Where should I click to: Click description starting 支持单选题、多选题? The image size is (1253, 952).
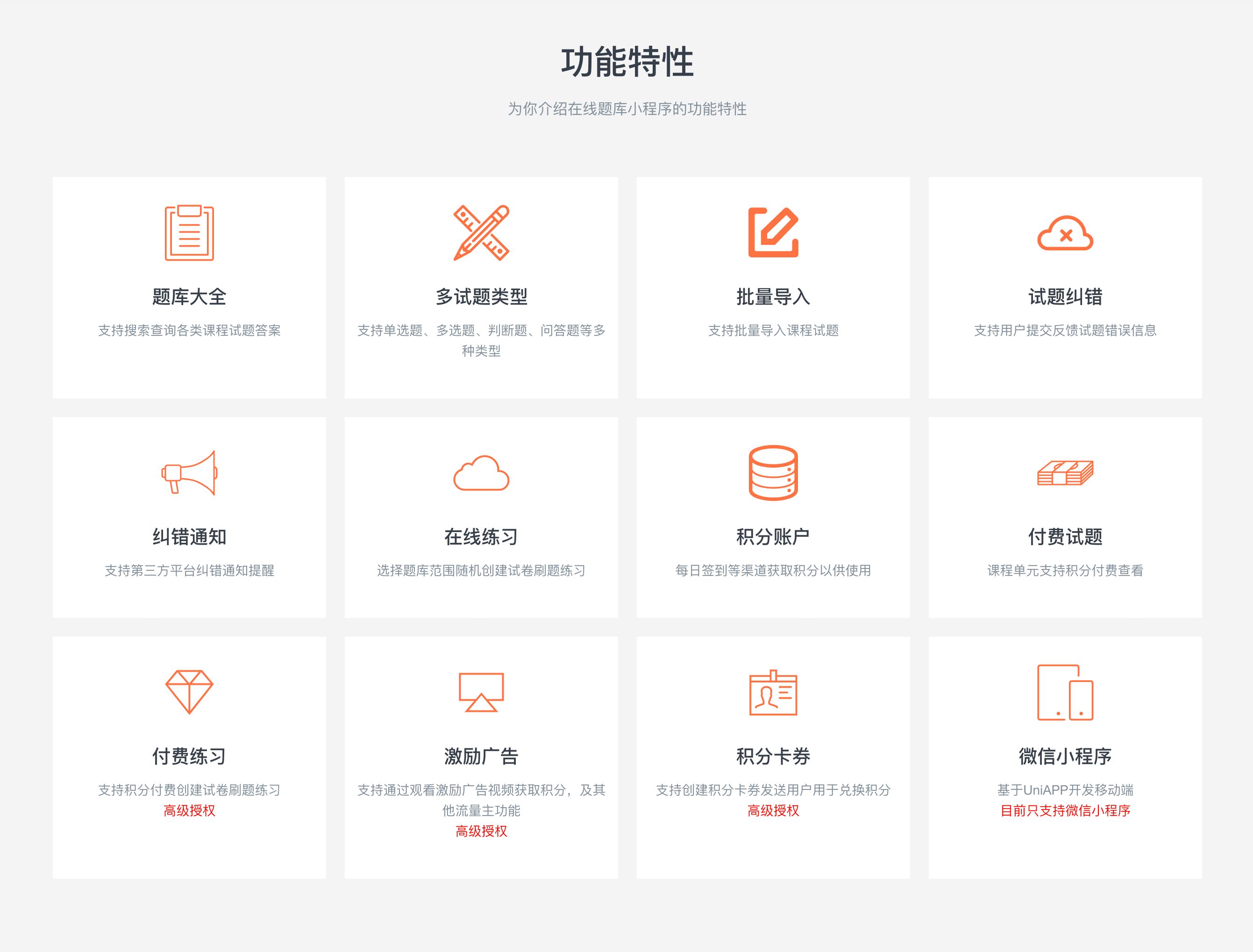click(x=481, y=341)
